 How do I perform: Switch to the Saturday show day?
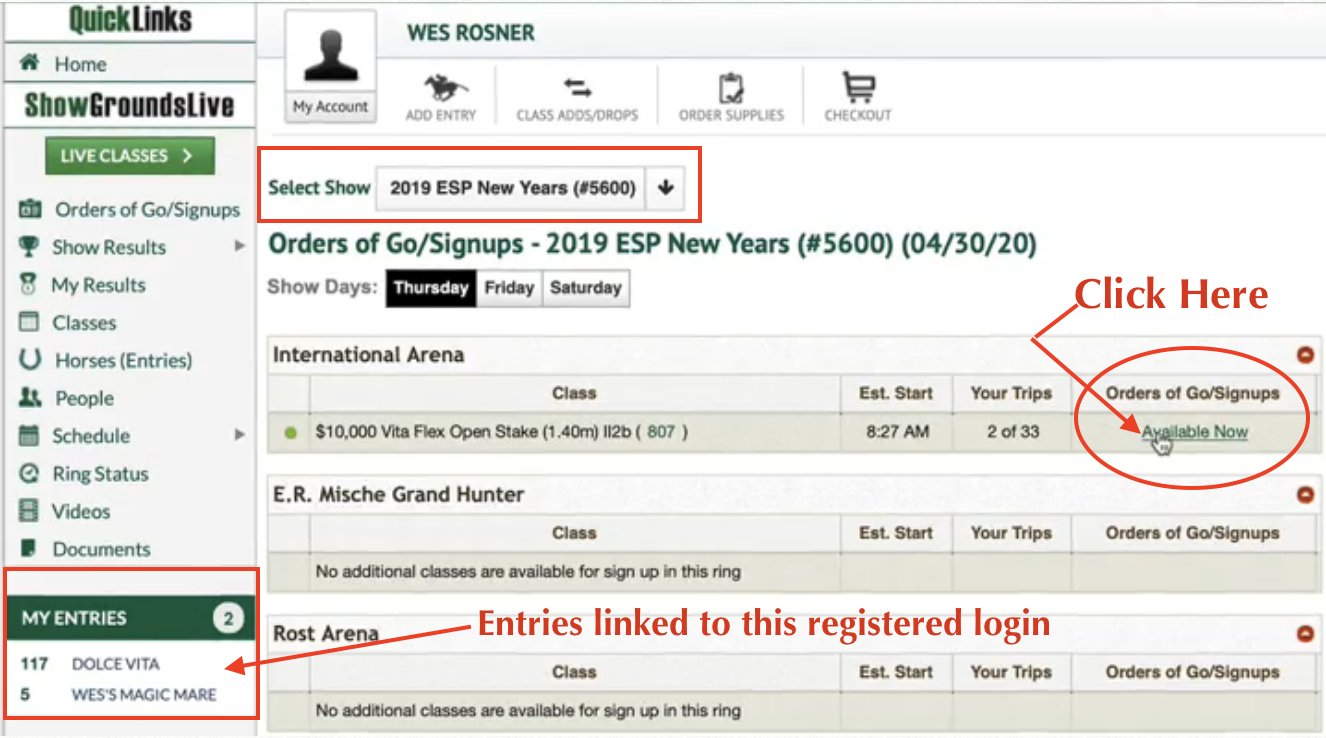tap(586, 288)
